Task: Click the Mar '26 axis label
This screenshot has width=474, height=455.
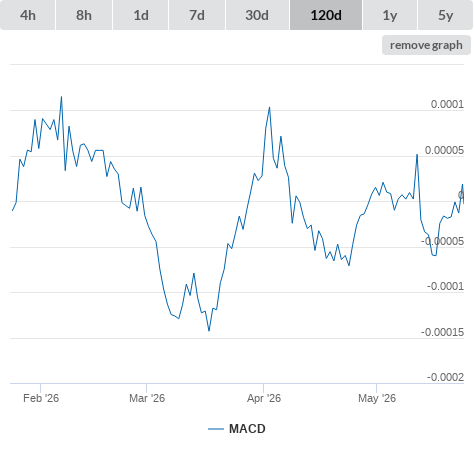Action: pyautogui.click(x=147, y=398)
